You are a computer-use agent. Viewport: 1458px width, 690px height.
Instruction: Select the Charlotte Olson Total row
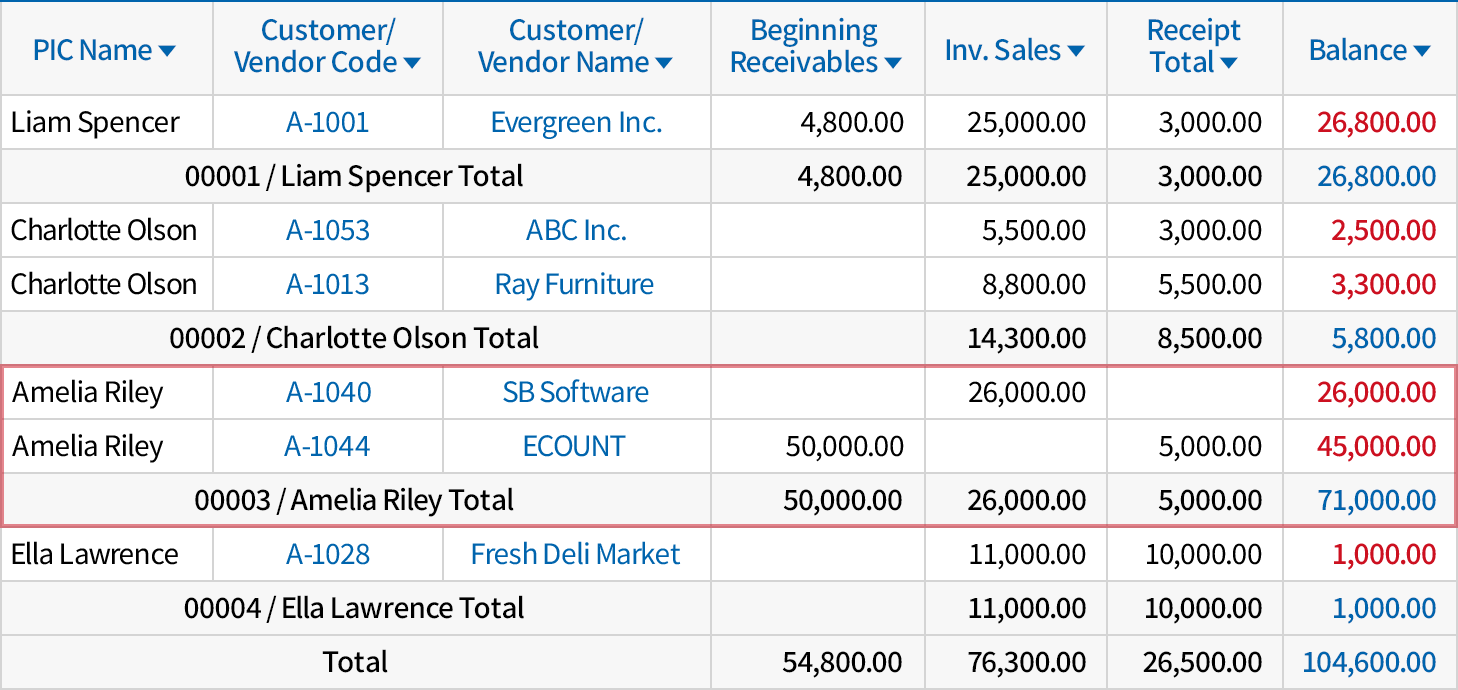pyautogui.click(x=354, y=339)
